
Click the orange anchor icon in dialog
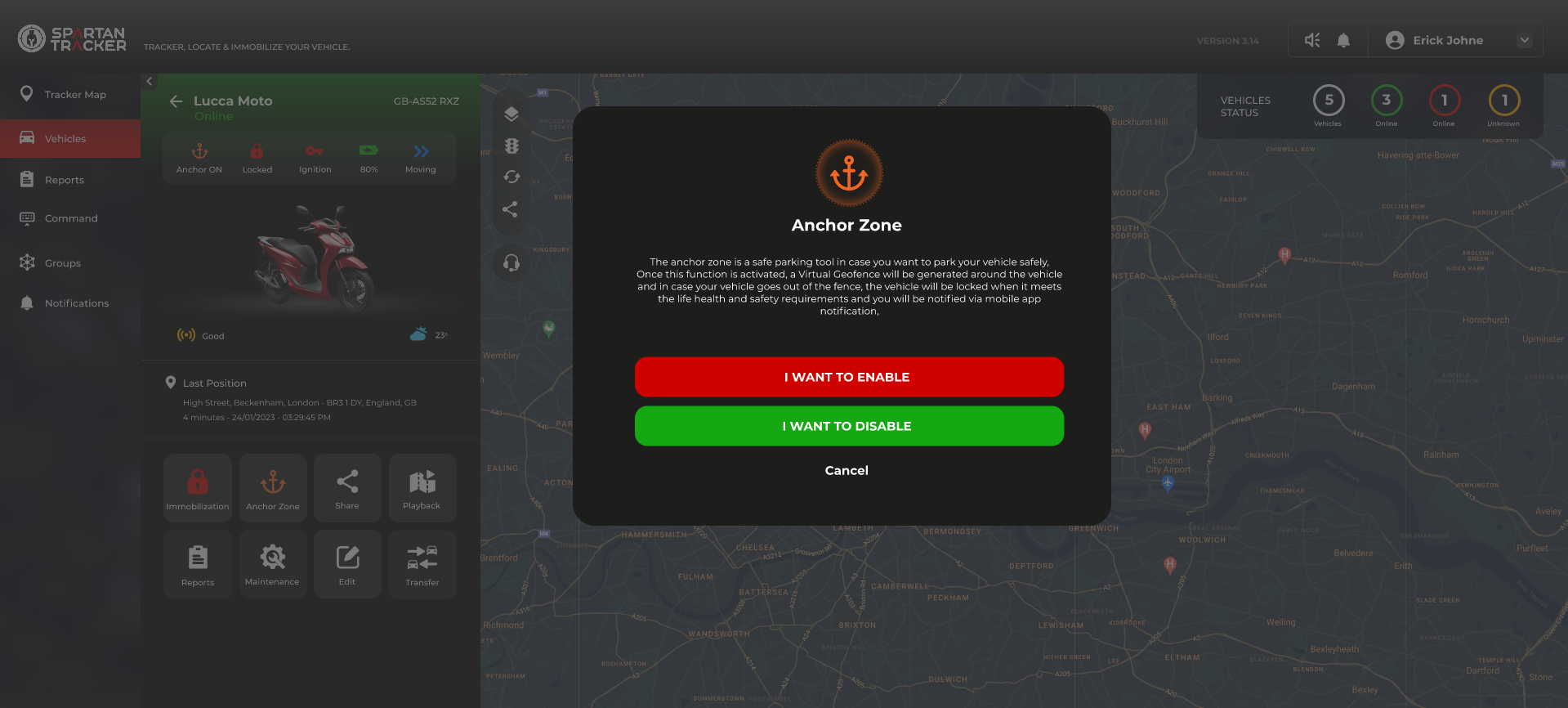(x=849, y=173)
